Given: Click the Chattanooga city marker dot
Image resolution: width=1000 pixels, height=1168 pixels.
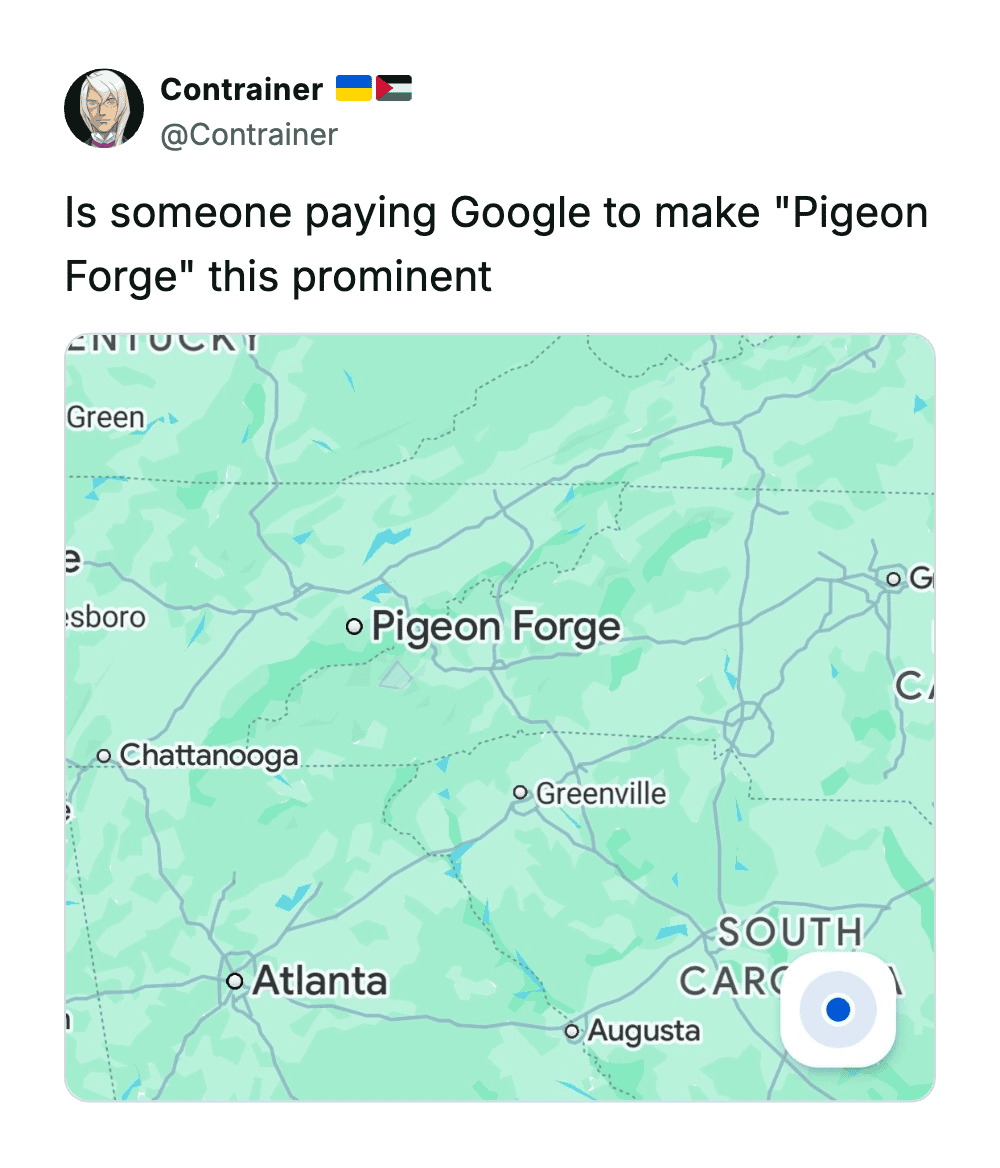Looking at the screenshot, I should coord(104,755).
